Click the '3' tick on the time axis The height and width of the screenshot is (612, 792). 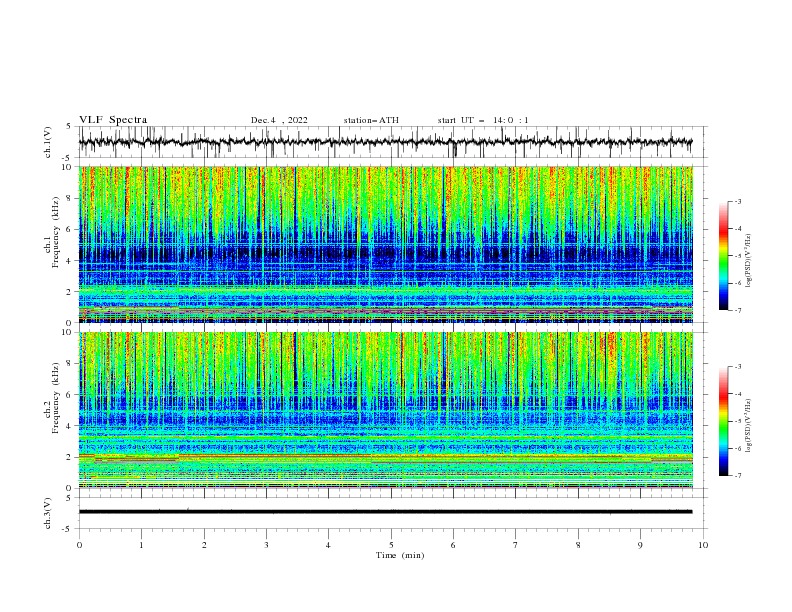point(266,545)
